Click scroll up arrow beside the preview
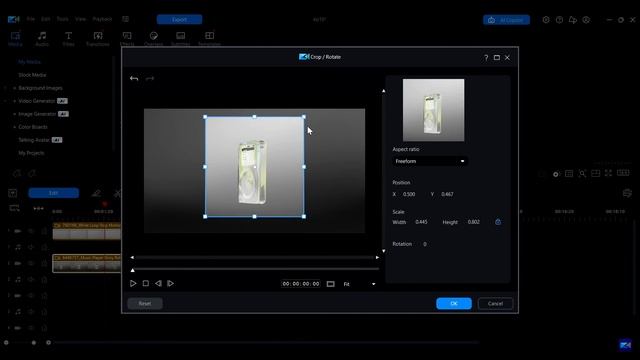The image size is (640, 360). click(384, 91)
